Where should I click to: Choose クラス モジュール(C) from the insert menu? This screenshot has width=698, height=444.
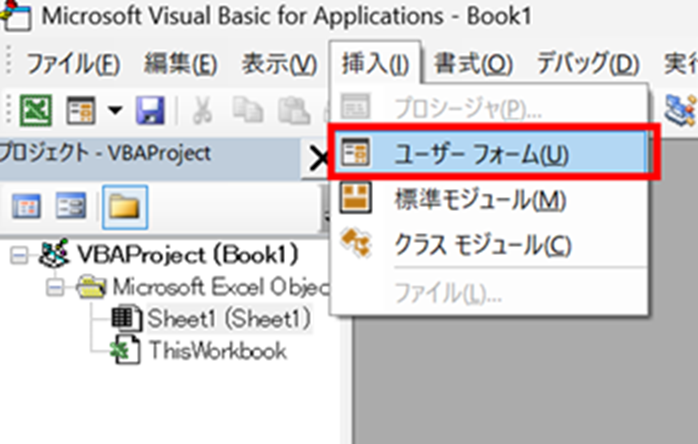pyautogui.click(x=491, y=244)
